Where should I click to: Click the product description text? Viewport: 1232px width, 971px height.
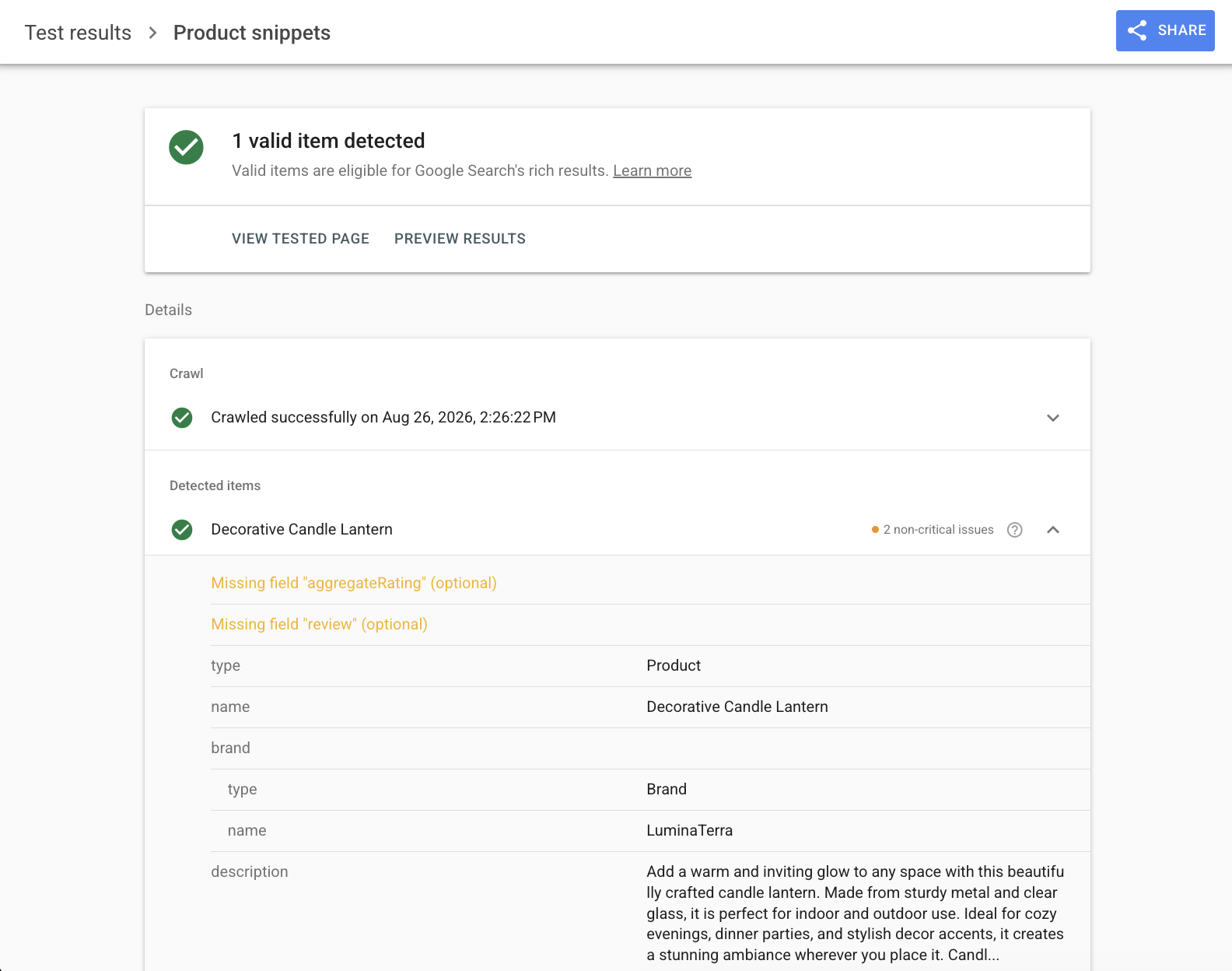[x=856, y=913]
